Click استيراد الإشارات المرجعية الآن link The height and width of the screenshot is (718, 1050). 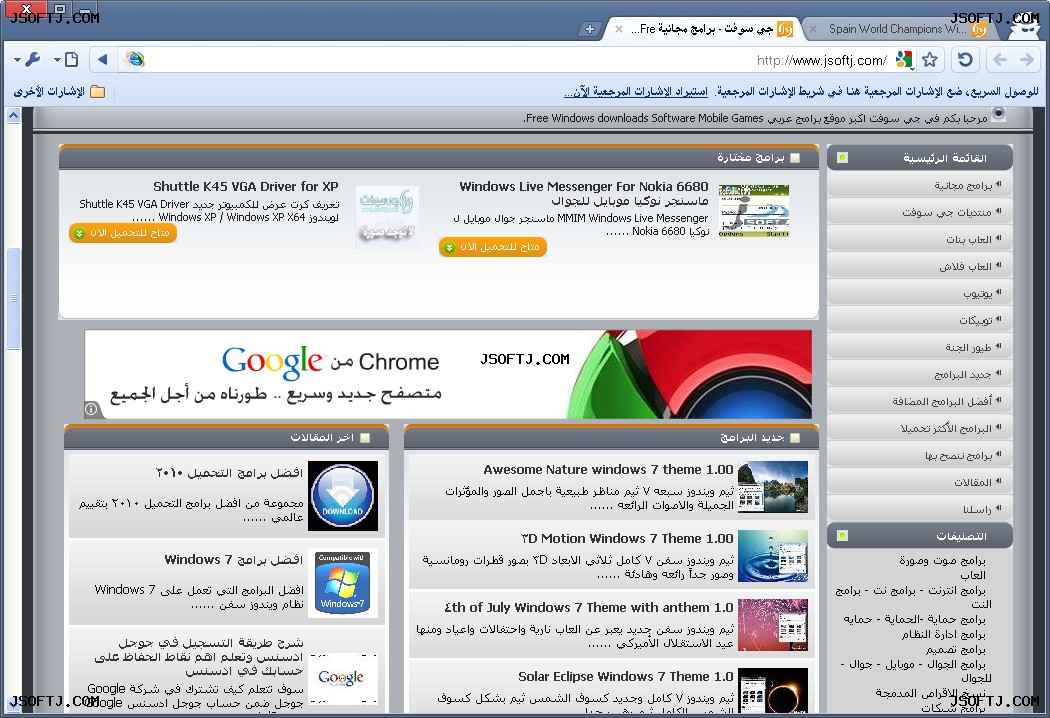[x=636, y=91]
